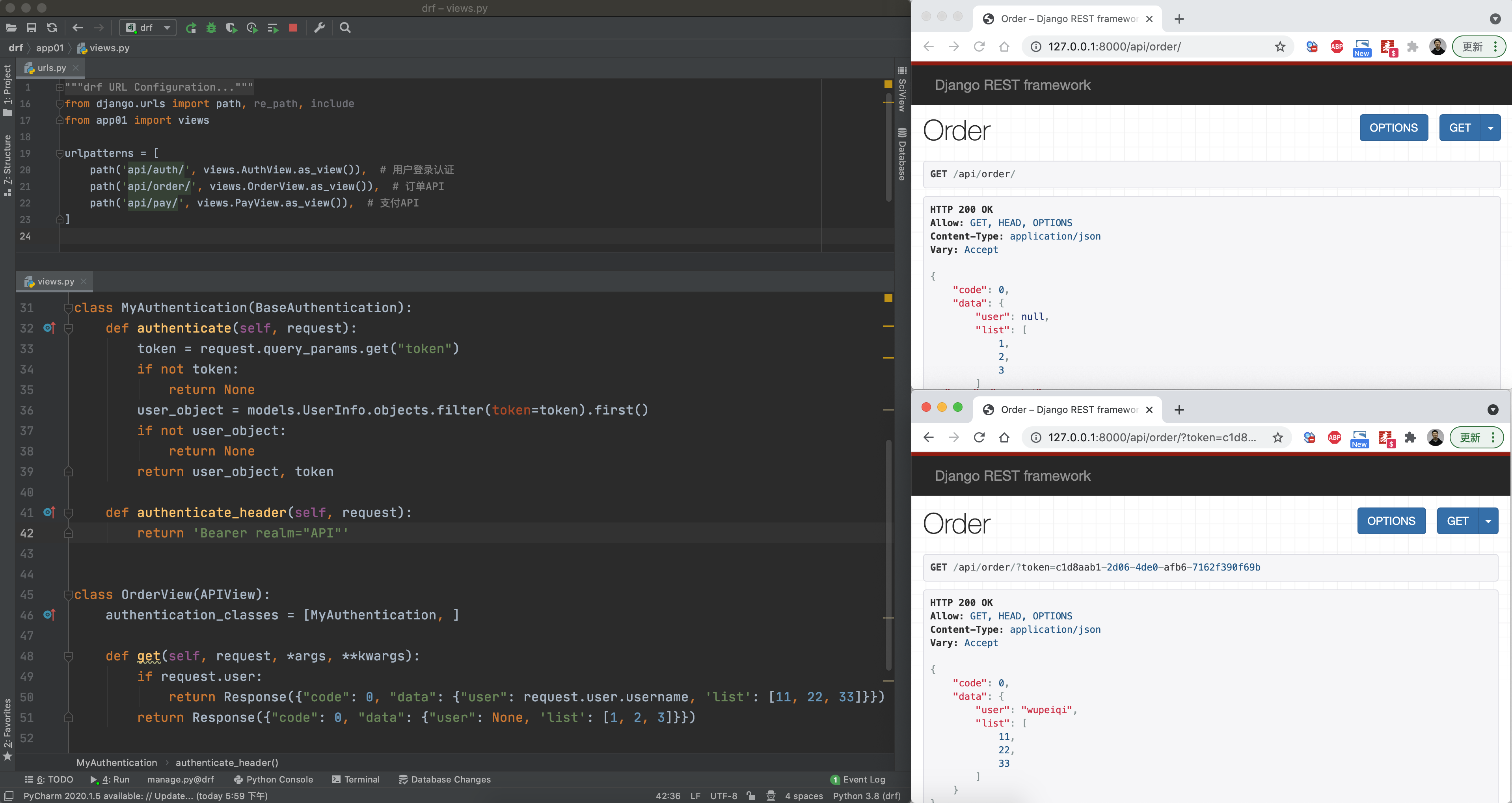The image size is (1512, 803).
Task: Click the Synchronize refresh arrows icon
Action: (x=52, y=28)
